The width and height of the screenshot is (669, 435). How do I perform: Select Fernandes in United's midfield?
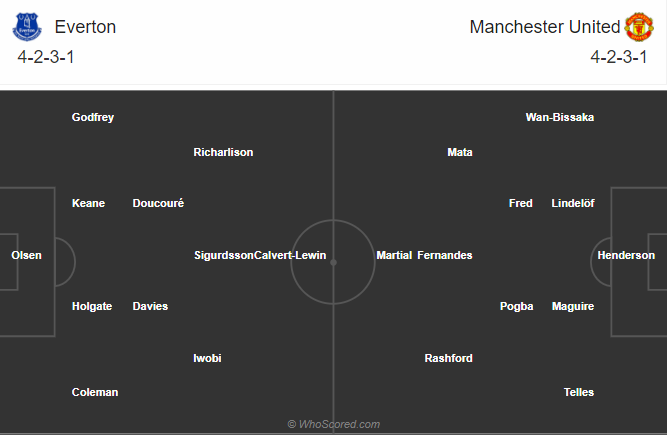[444, 255]
